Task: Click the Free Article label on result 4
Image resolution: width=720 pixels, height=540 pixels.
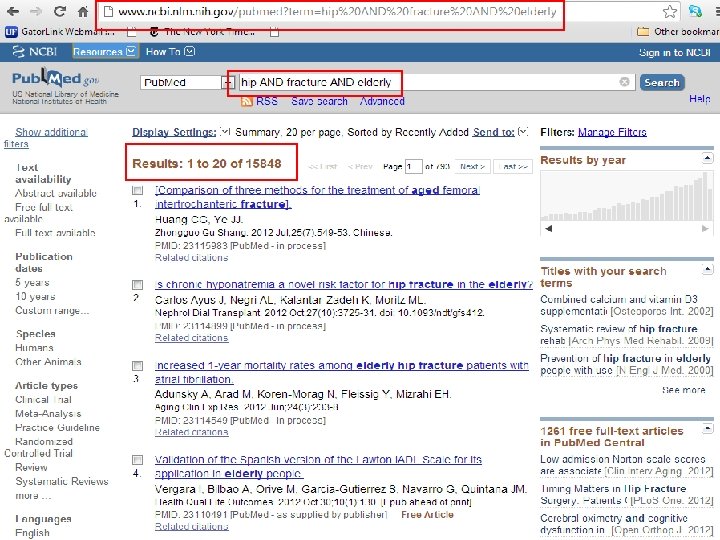Action: point(427,515)
